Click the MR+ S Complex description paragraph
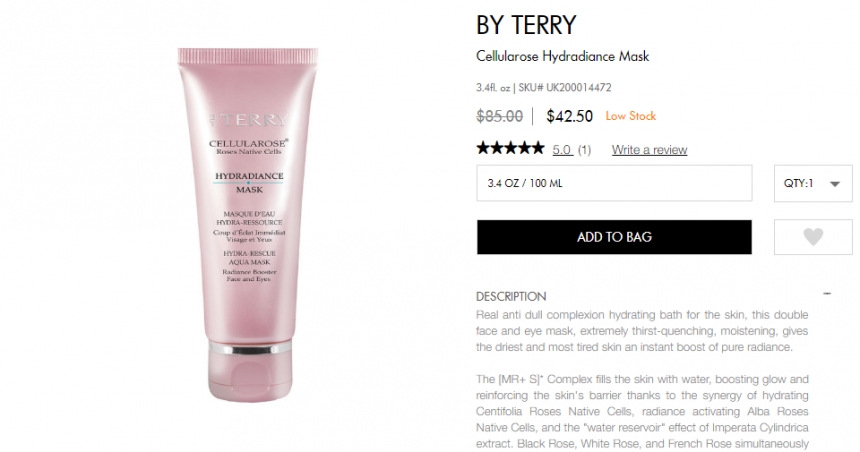This screenshot has width=860, height=452. (x=642, y=411)
